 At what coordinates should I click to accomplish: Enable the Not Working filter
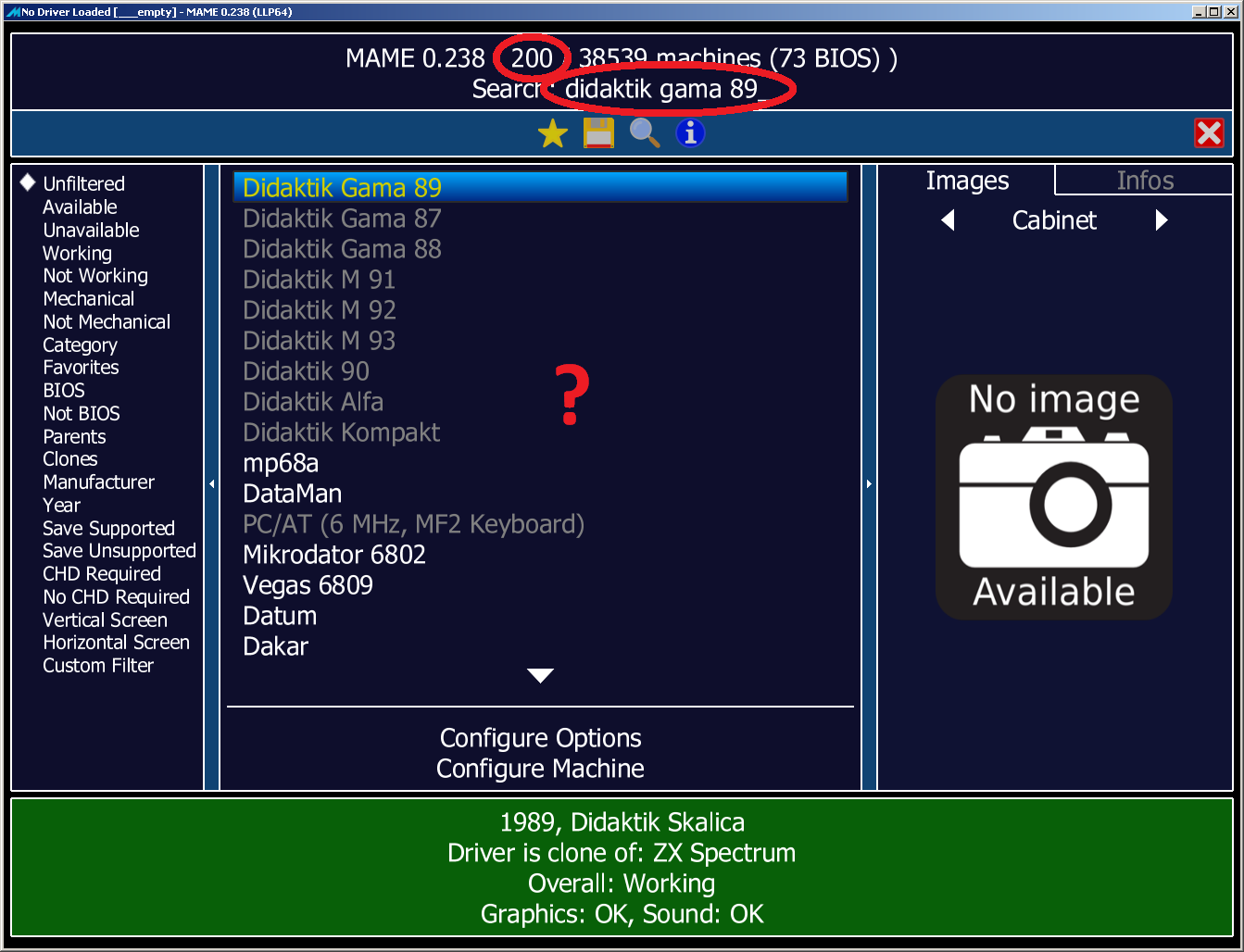(95, 276)
